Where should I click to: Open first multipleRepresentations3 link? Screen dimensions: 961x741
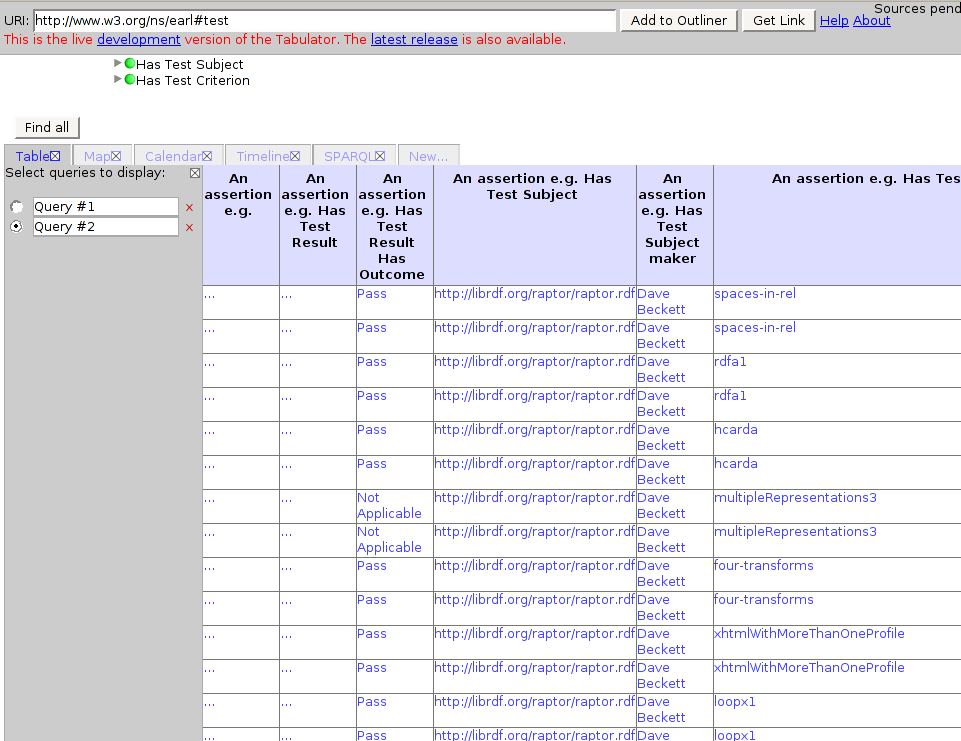pyautogui.click(x=796, y=498)
